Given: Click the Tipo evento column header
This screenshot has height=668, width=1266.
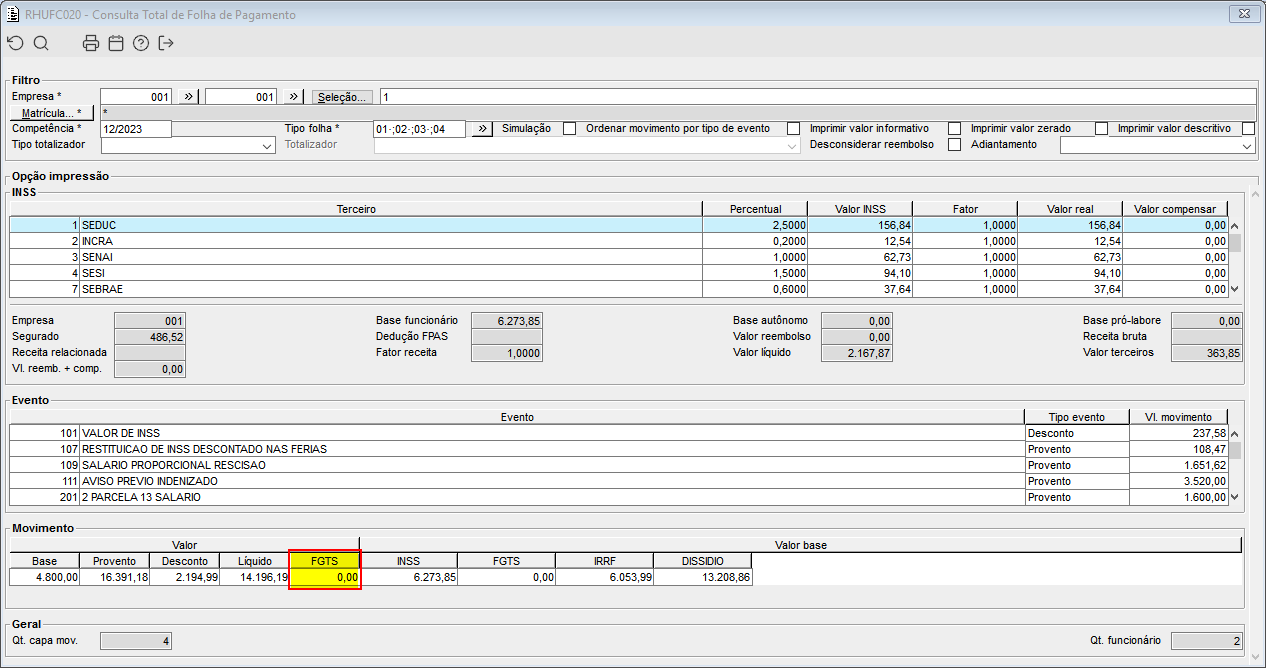Looking at the screenshot, I should (x=1077, y=417).
